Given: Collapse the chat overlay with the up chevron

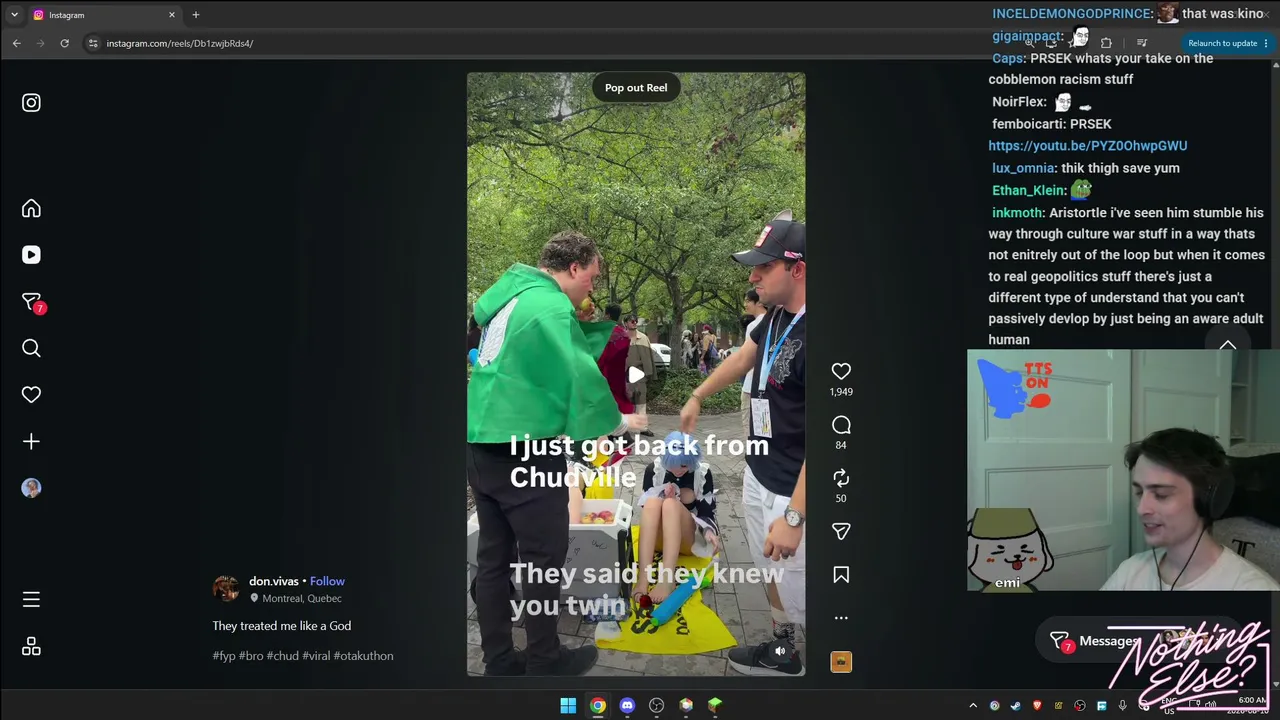Looking at the screenshot, I should [1228, 345].
